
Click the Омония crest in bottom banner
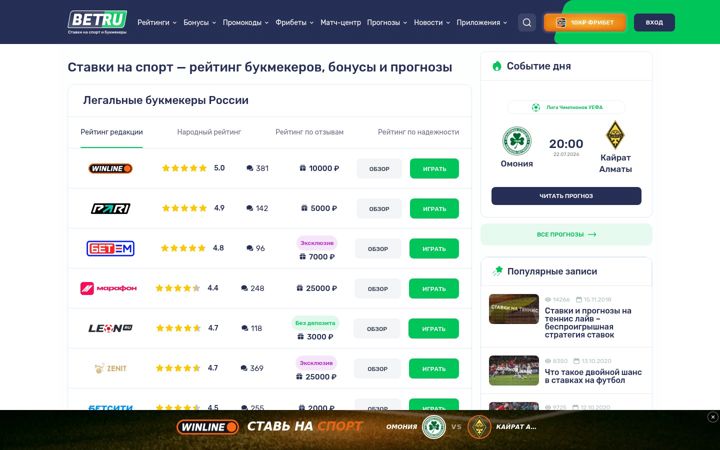(x=434, y=427)
